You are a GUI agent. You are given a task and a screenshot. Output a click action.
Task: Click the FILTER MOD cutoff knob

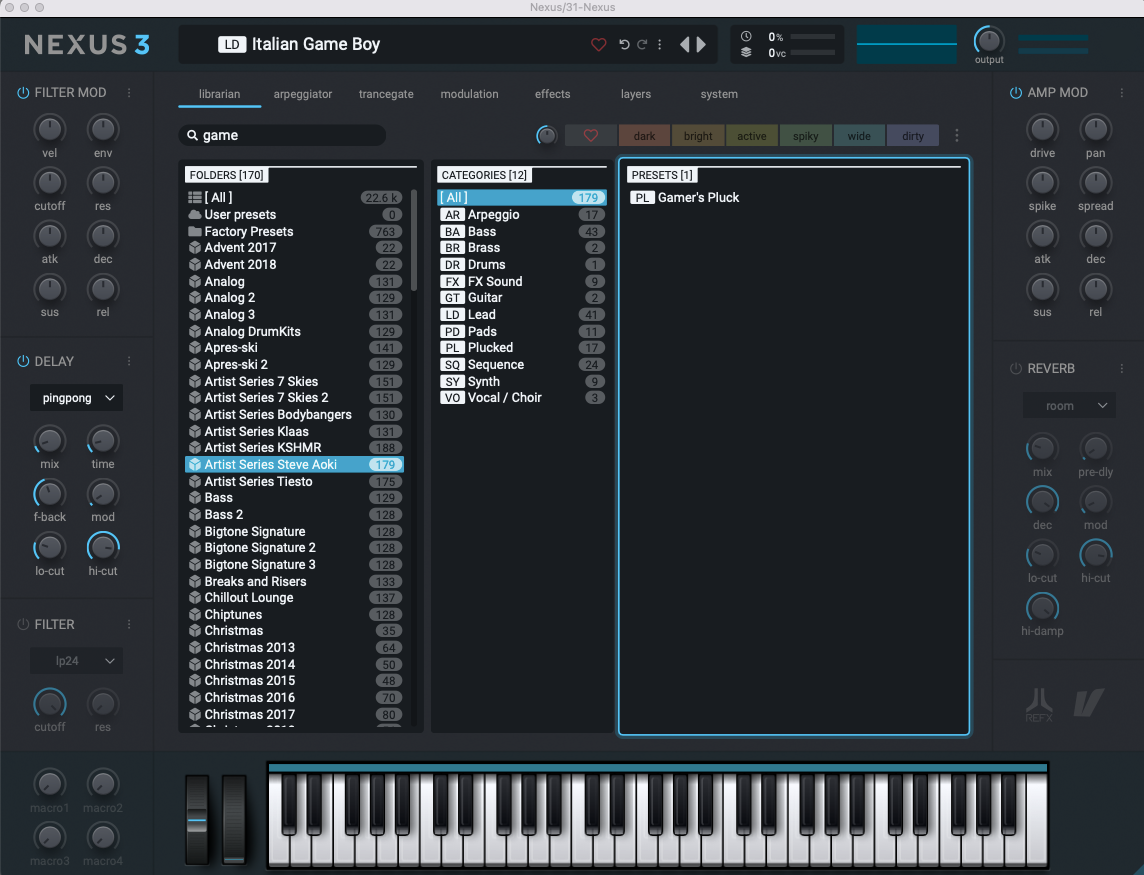[50, 182]
